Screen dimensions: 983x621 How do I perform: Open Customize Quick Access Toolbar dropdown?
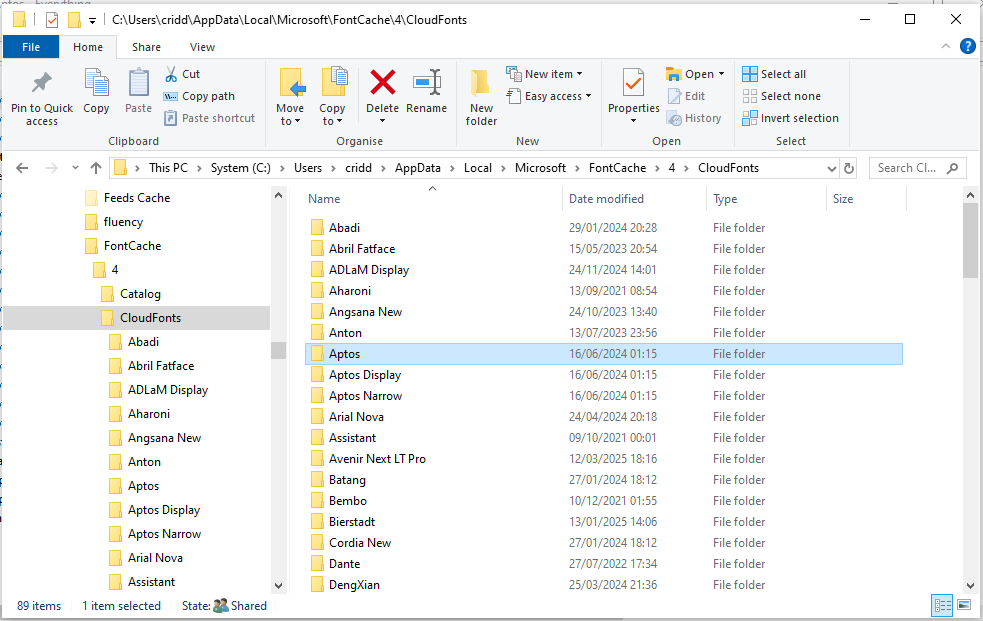92,21
